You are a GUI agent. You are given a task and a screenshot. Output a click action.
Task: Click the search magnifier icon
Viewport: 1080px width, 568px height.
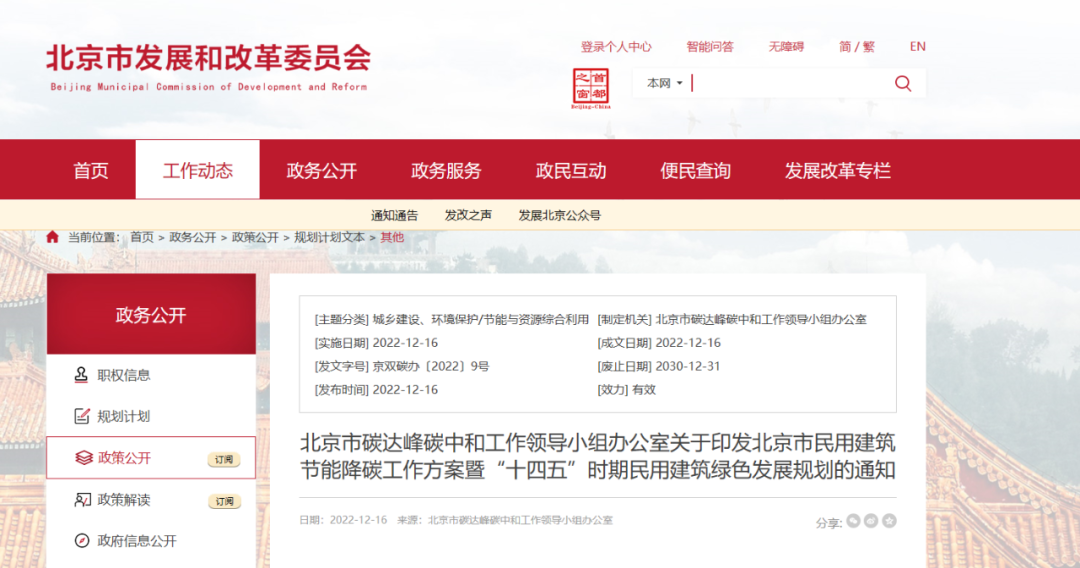902,84
